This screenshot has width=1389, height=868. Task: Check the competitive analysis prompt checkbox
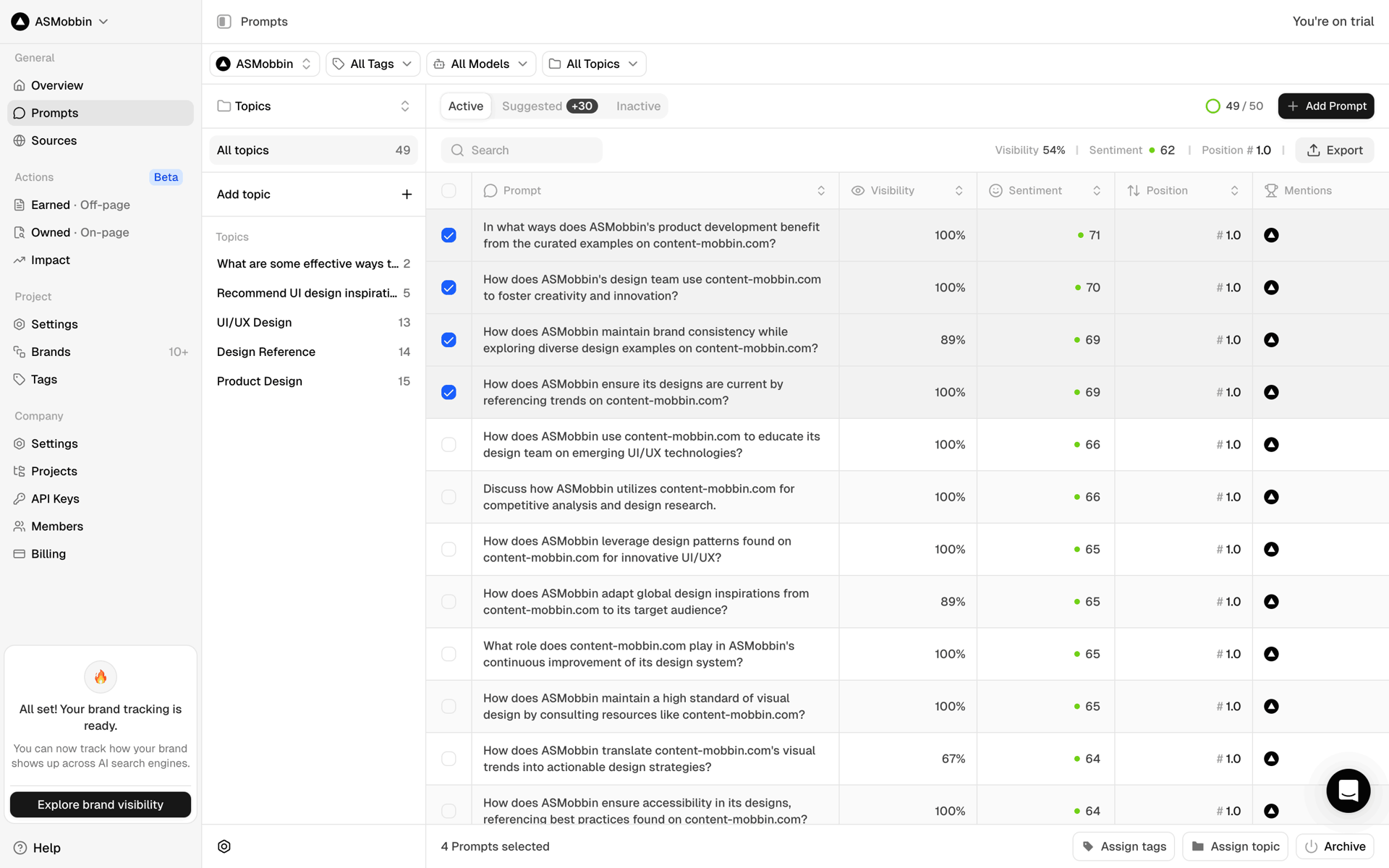click(449, 497)
